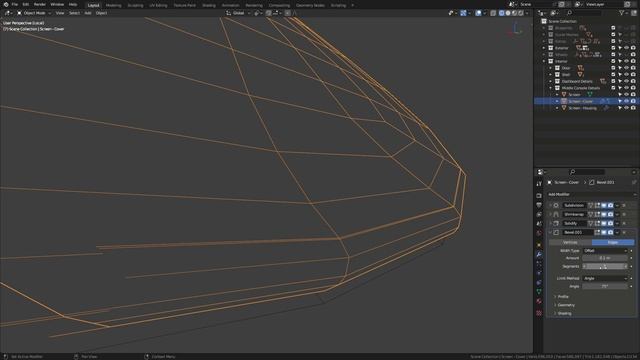Screen dimensions: 640x360
Task: Open the Material properties tab
Action: coord(539,301)
